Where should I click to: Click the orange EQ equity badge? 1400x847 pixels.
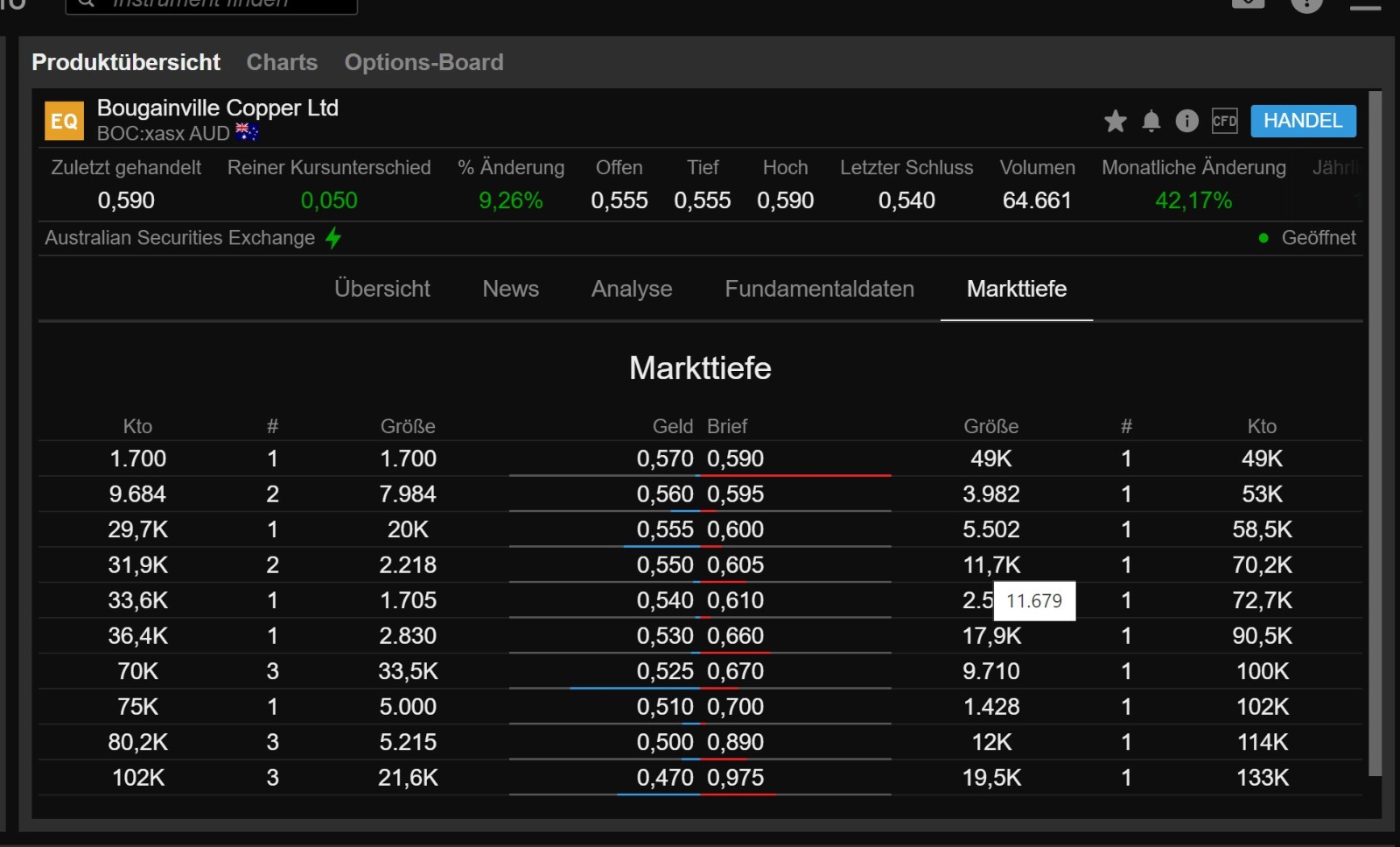(x=64, y=121)
